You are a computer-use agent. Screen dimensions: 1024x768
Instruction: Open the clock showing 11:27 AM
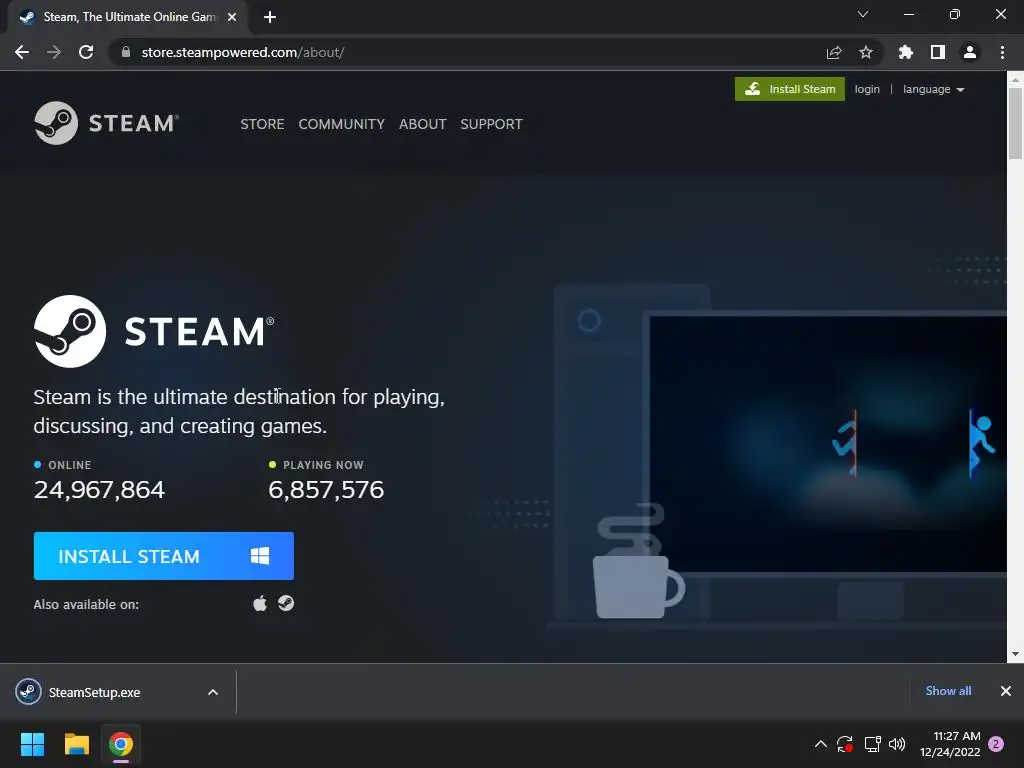click(x=950, y=744)
